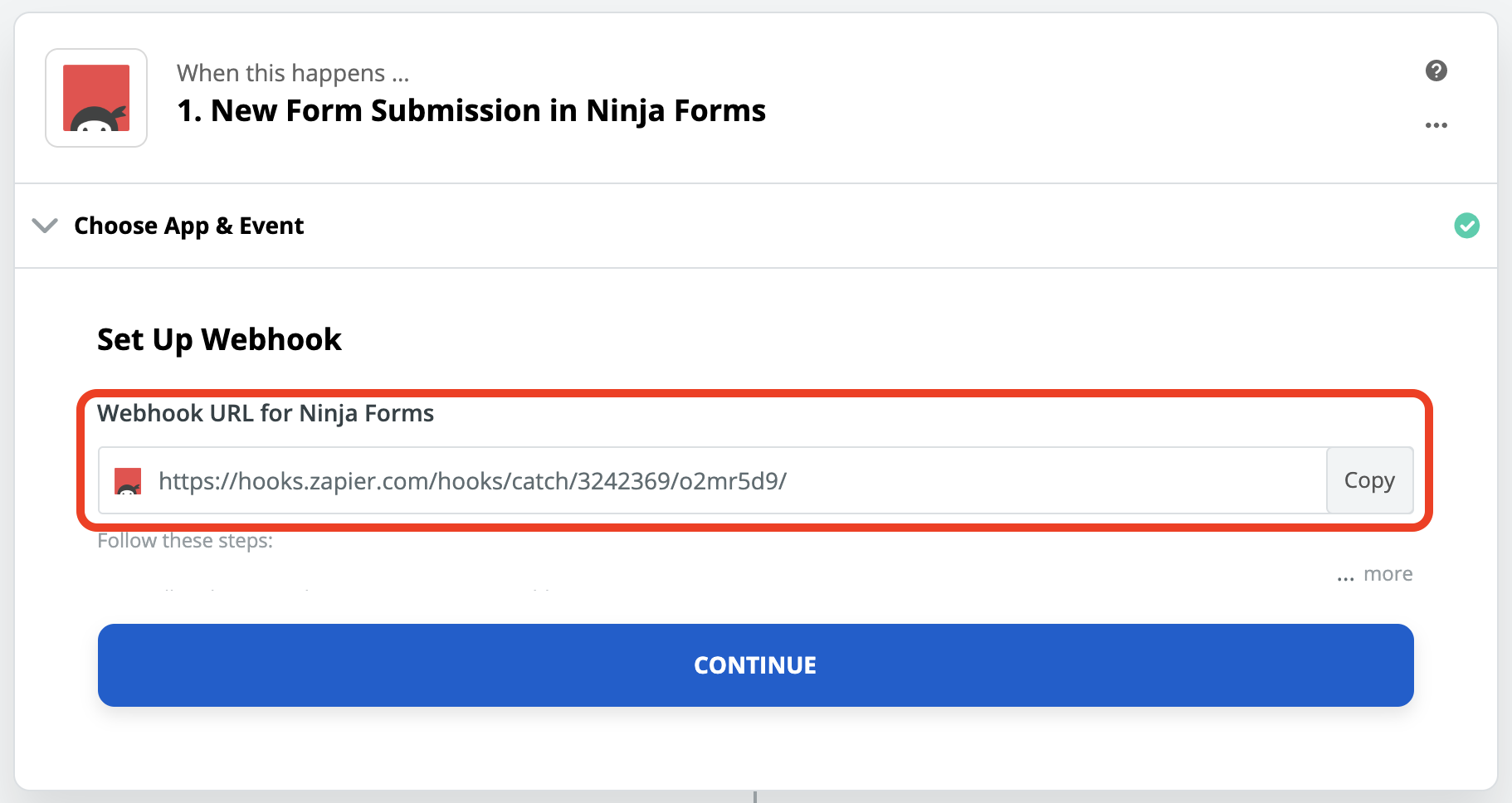Viewport: 1512px width, 803px height.
Task: Expand the truncated instructions with 'more'
Action: pyautogui.click(x=1374, y=573)
